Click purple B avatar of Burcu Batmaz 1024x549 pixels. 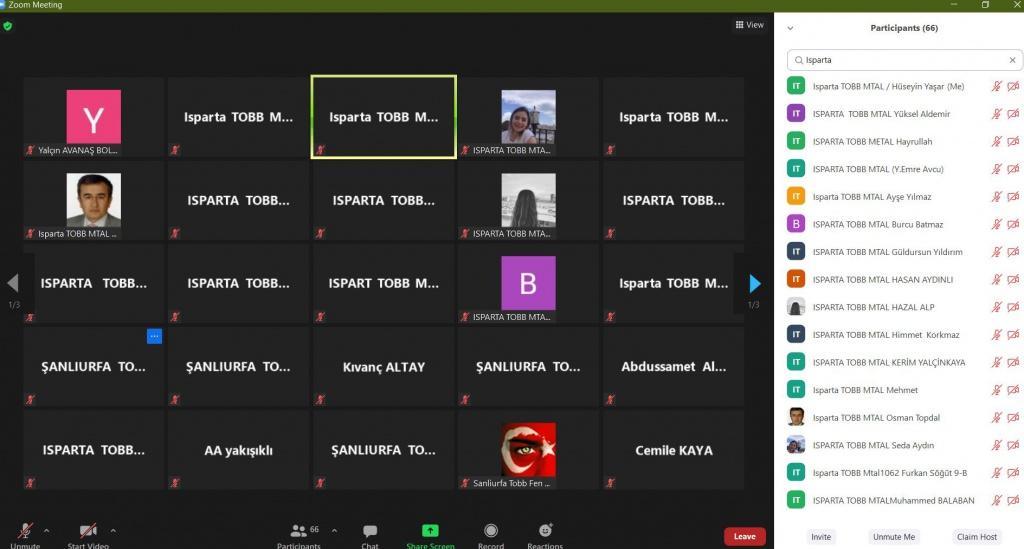(795, 224)
